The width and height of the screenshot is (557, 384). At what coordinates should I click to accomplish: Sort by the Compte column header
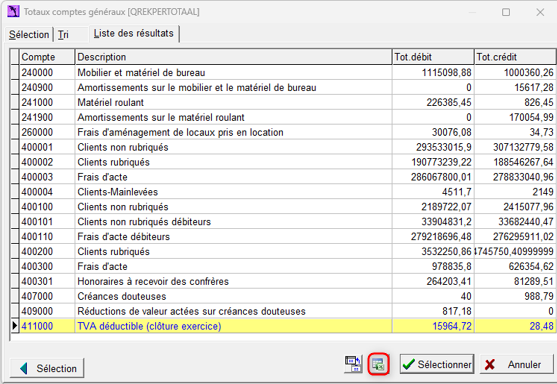[x=47, y=57]
